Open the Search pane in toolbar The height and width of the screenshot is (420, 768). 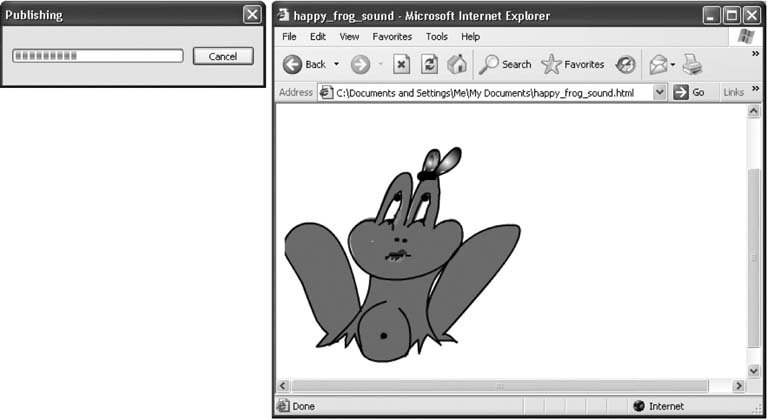pyautogui.click(x=505, y=64)
